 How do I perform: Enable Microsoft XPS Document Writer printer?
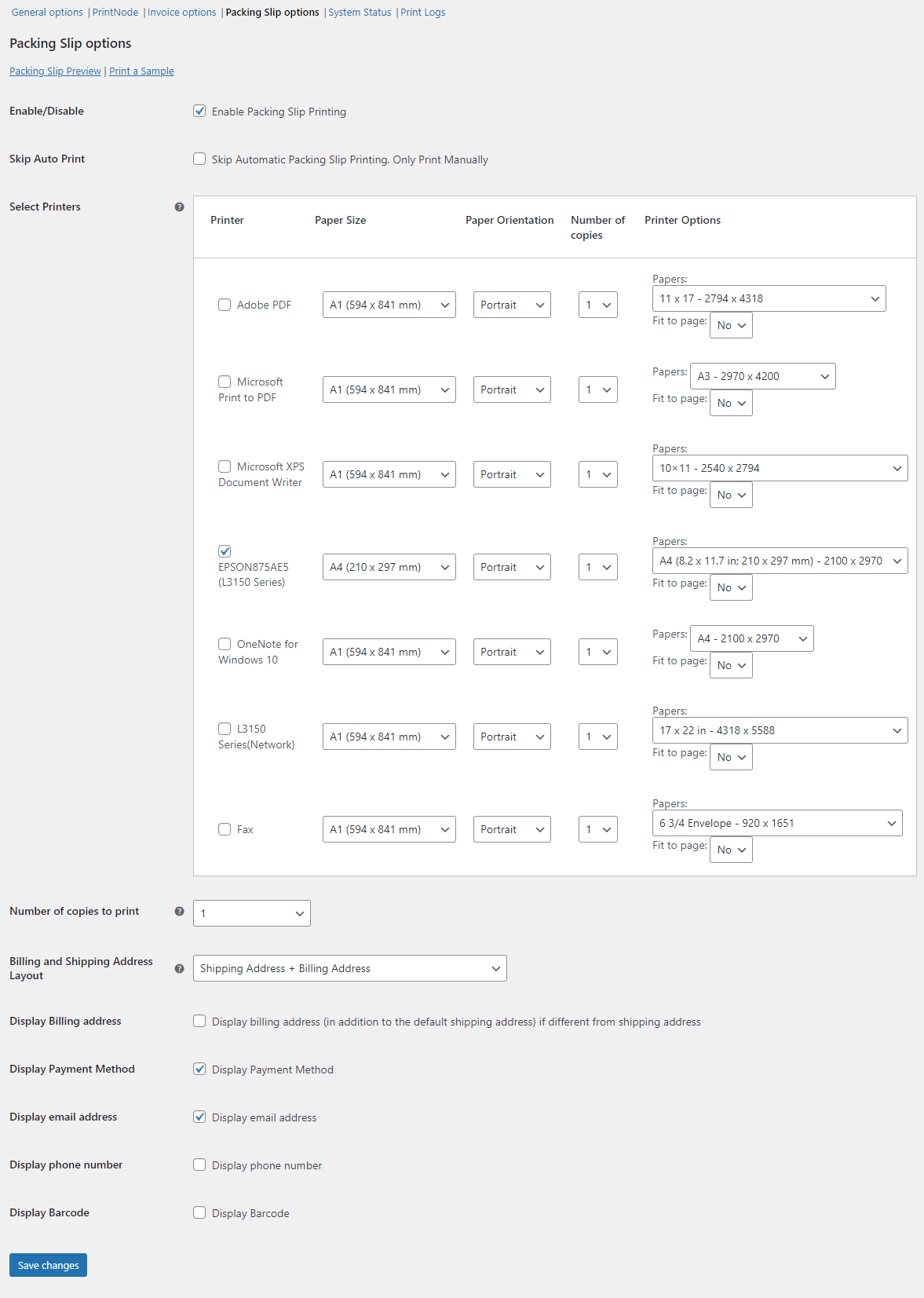pyautogui.click(x=225, y=466)
